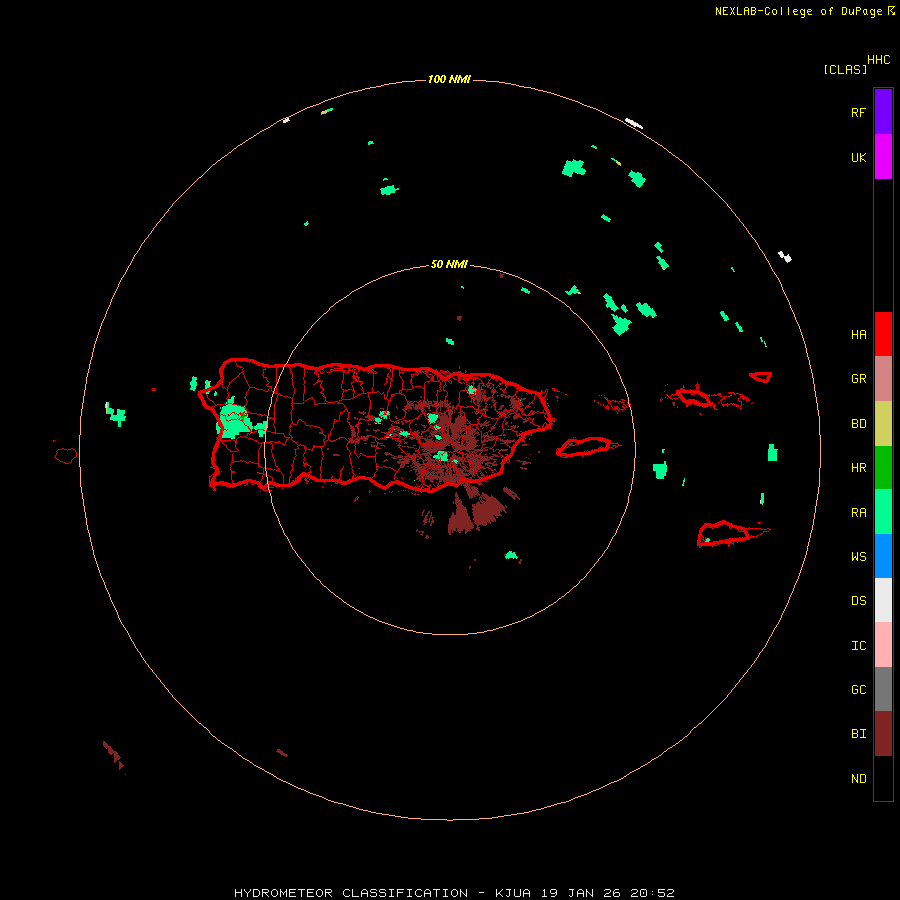Select the light pink IC swatch

point(883,645)
